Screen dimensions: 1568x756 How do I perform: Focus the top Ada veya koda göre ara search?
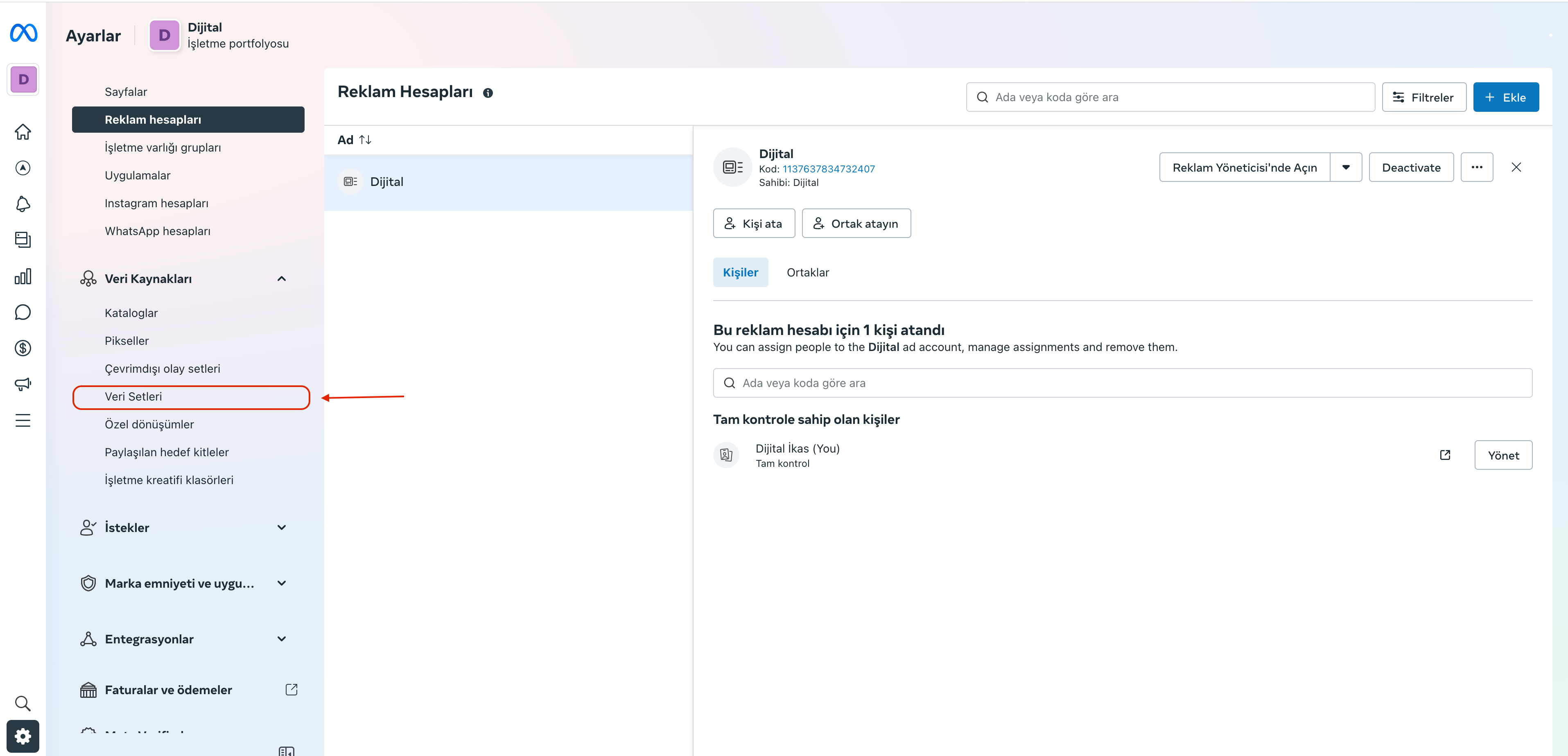pos(1170,97)
